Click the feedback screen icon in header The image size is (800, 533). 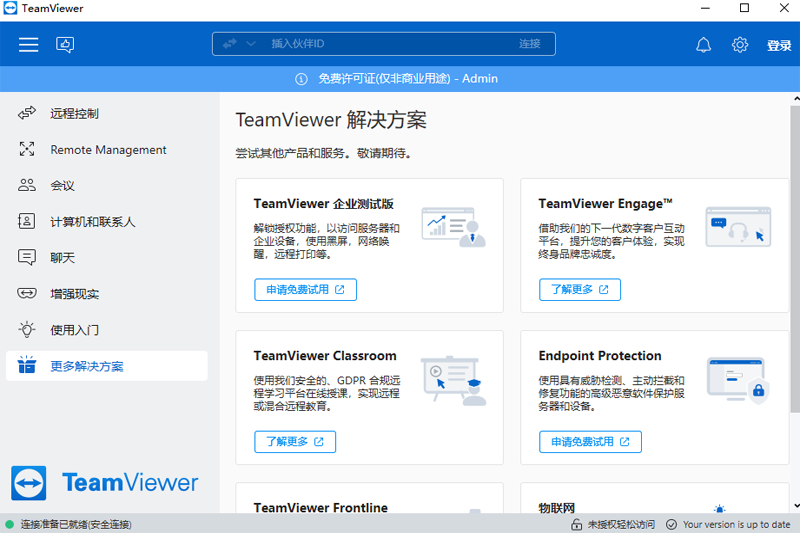point(65,44)
